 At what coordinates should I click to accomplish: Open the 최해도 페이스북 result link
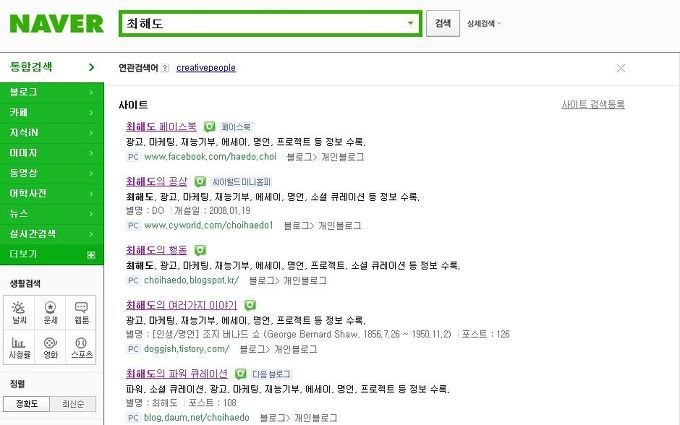pos(161,127)
